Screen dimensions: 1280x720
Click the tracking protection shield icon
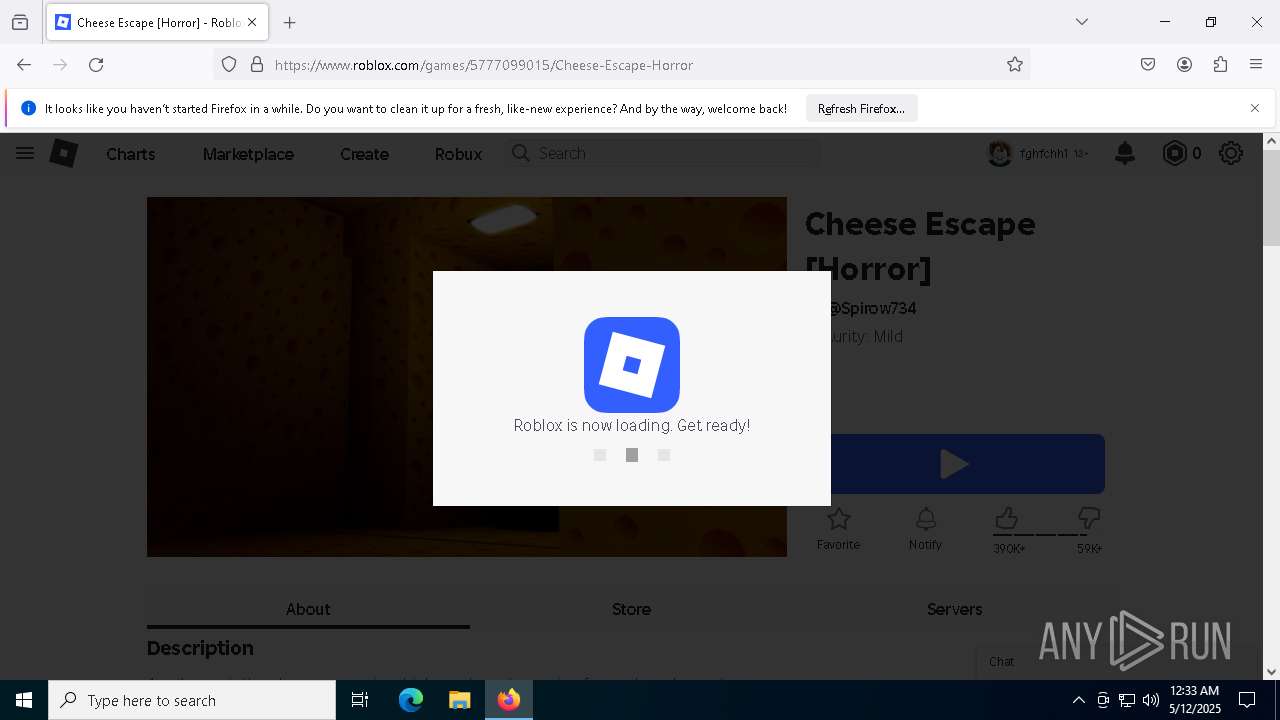pyautogui.click(x=229, y=65)
